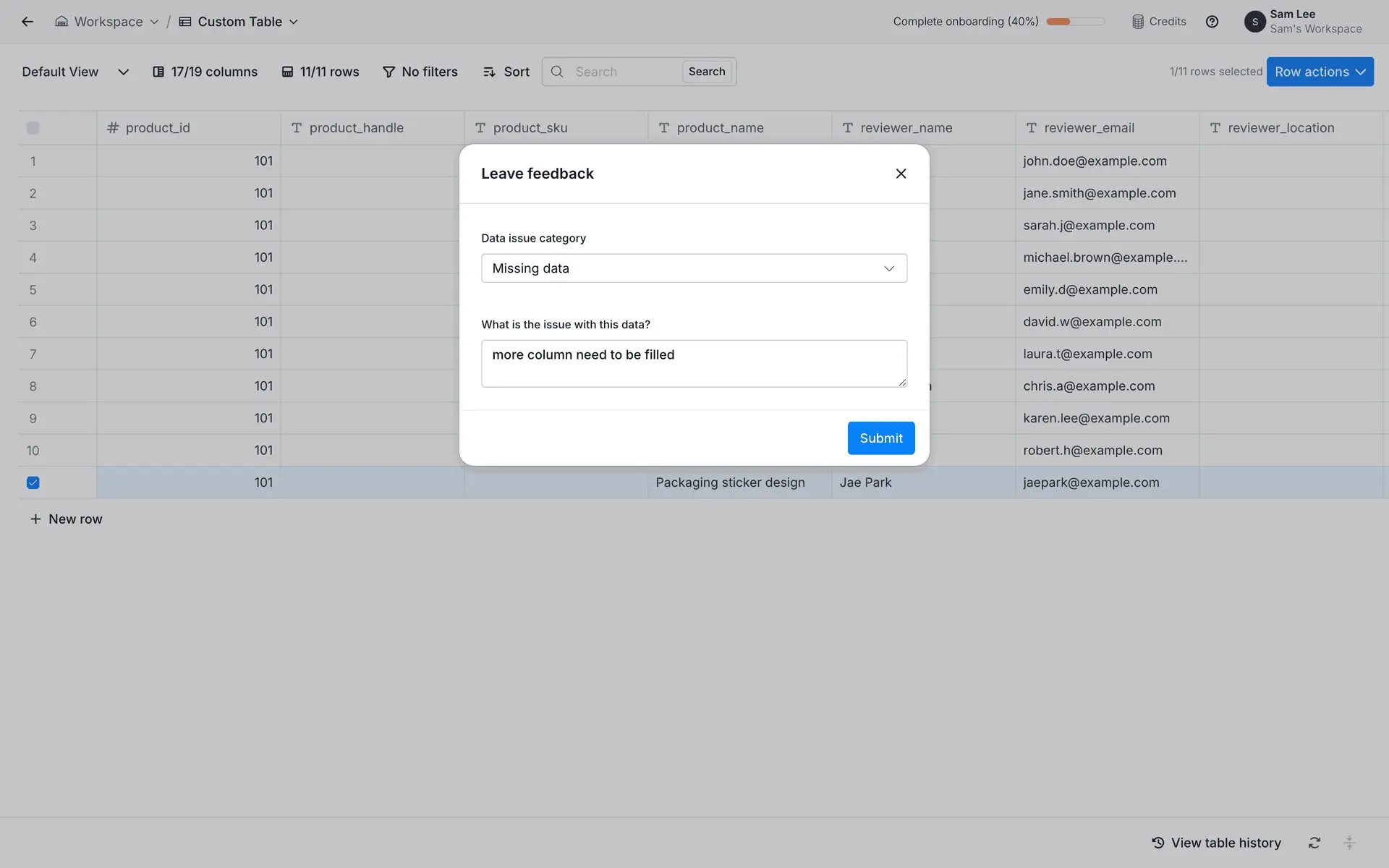This screenshot has width=1389, height=868.
Task: Click the Sam Lee avatar icon
Action: point(1254,22)
